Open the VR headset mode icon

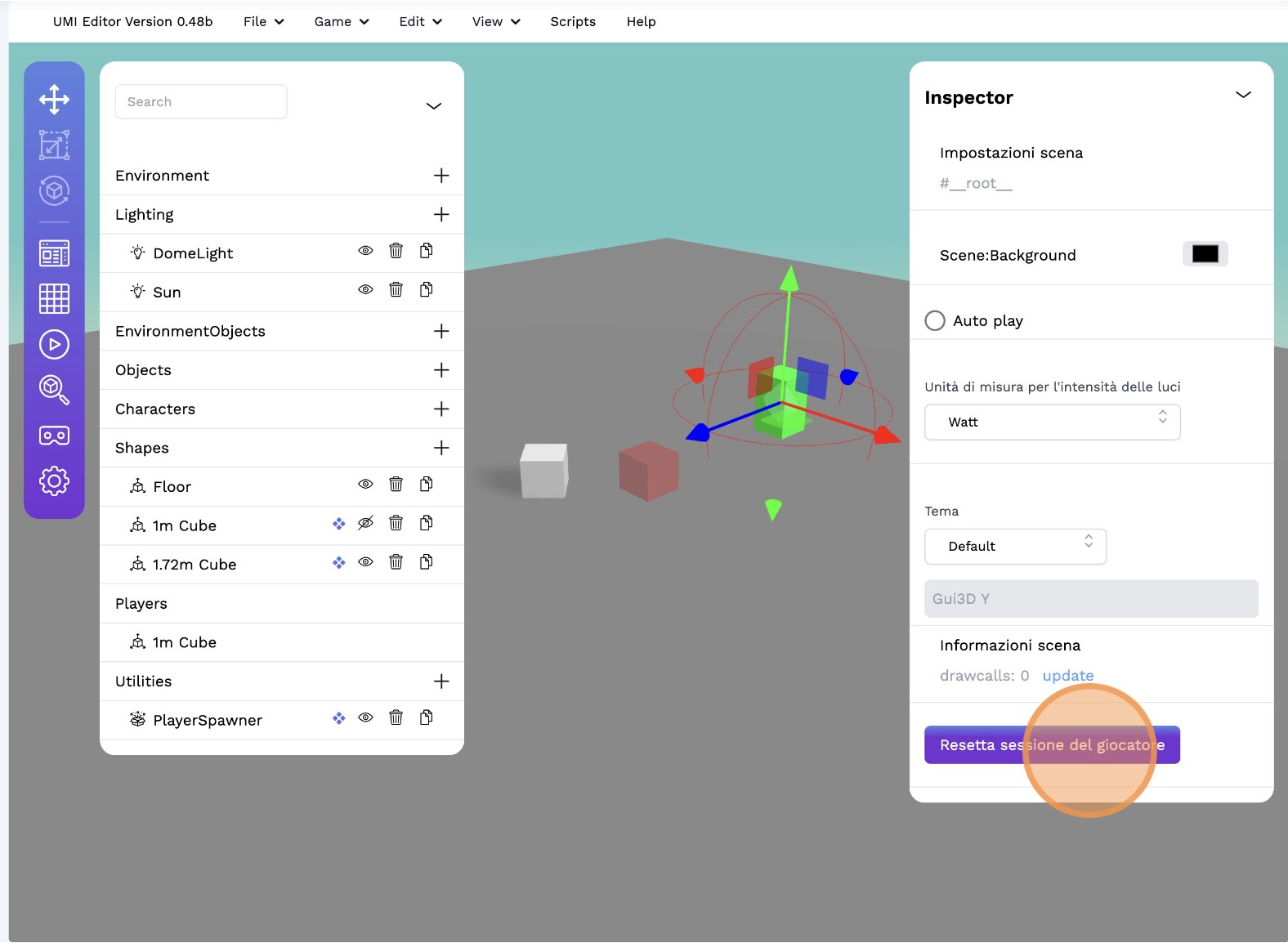click(x=54, y=436)
